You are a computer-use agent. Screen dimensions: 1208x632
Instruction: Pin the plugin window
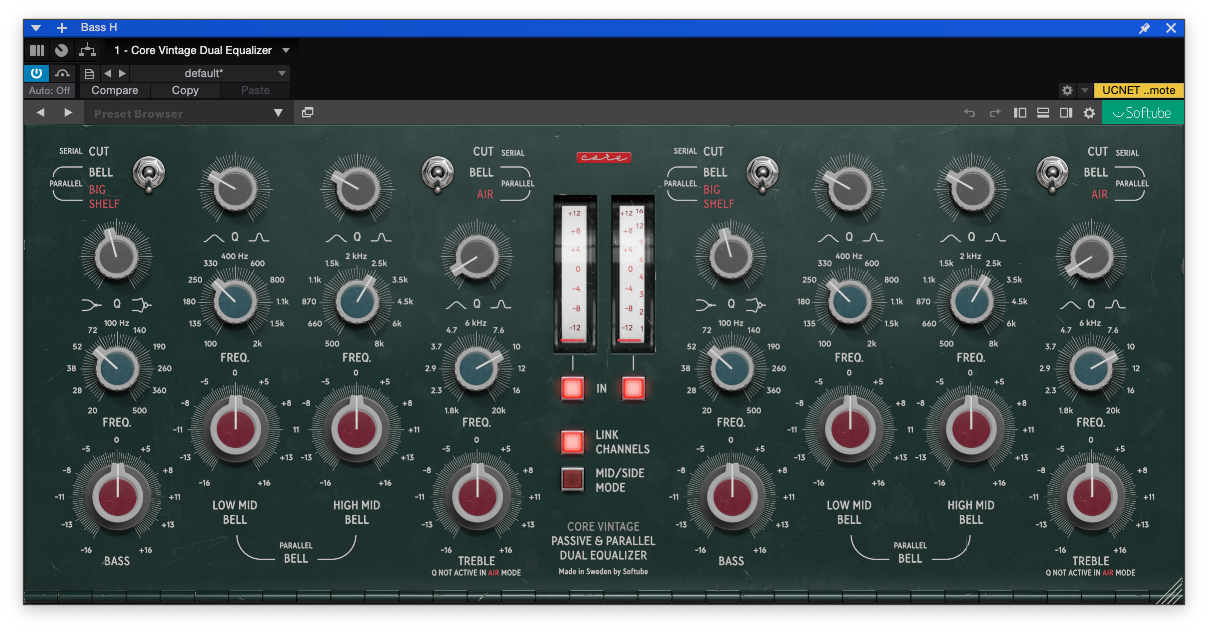(1145, 28)
